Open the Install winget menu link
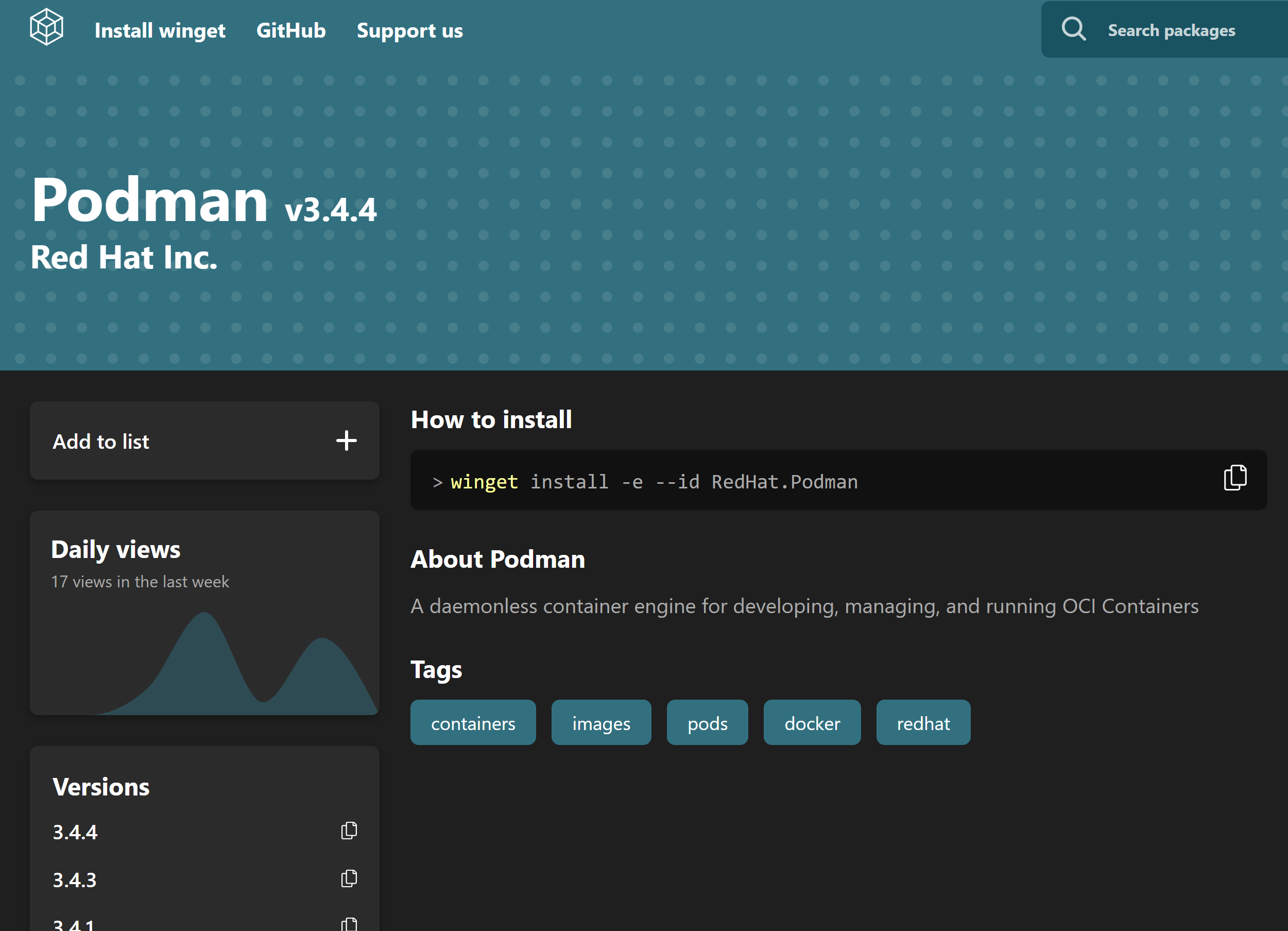The height and width of the screenshot is (931, 1288). pyautogui.click(x=160, y=31)
